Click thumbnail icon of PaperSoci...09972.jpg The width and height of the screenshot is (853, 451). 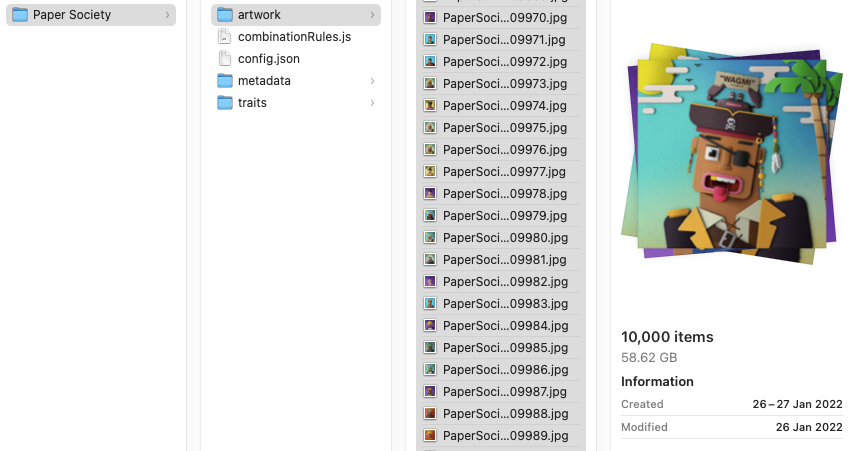pyautogui.click(x=430, y=61)
